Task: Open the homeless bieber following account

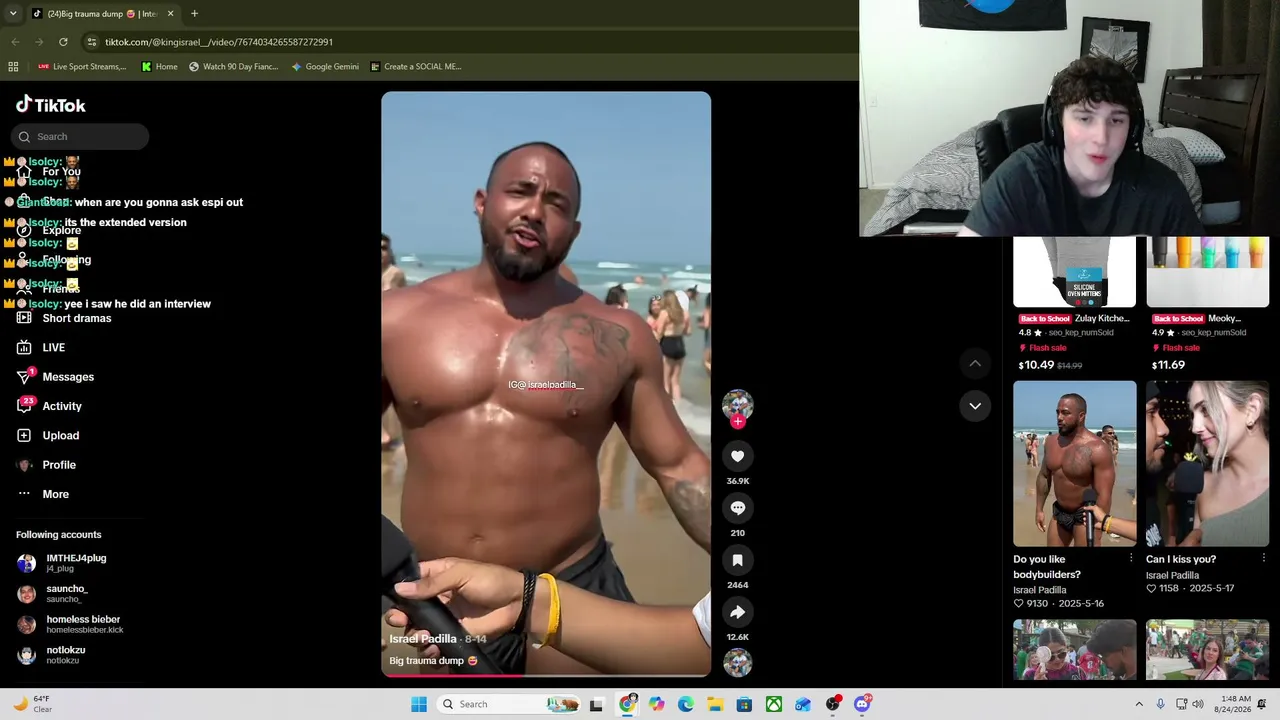Action: coord(70,624)
